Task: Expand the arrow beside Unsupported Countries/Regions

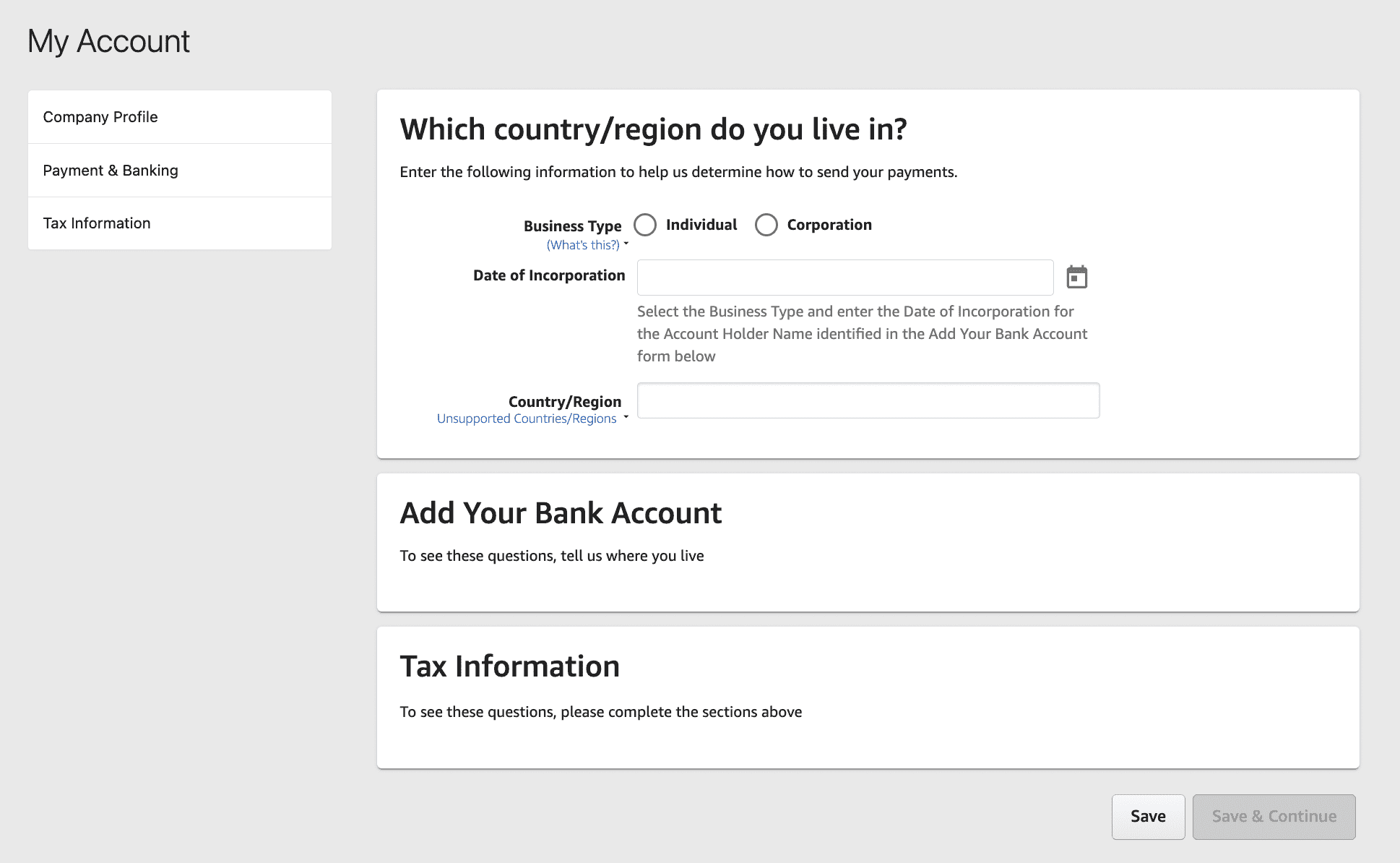Action: (x=626, y=417)
